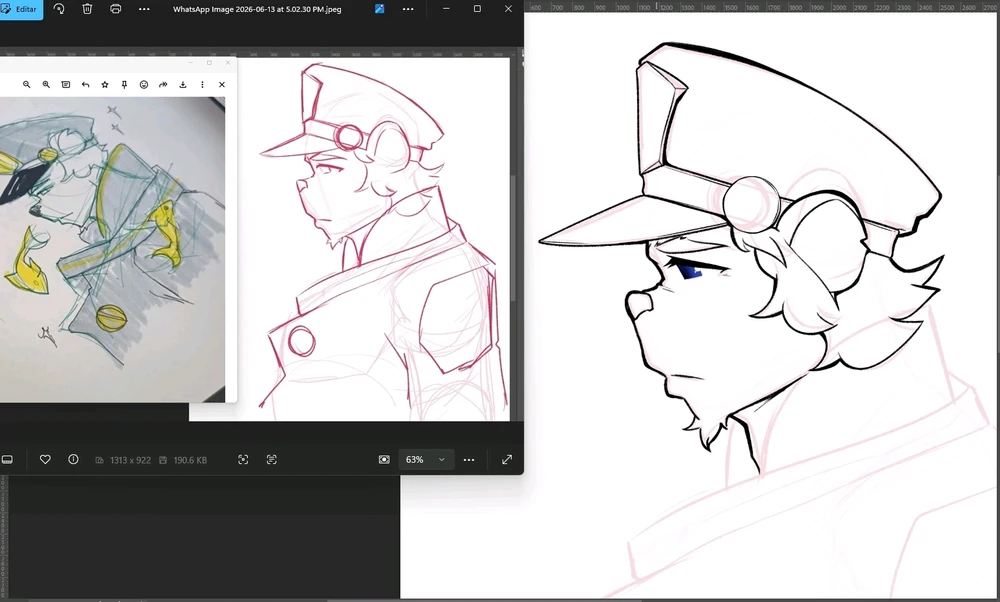The image size is (1000, 602).
Task: Click the horizontal ruler above the canvas
Action: pyautogui.click(x=762, y=6)
